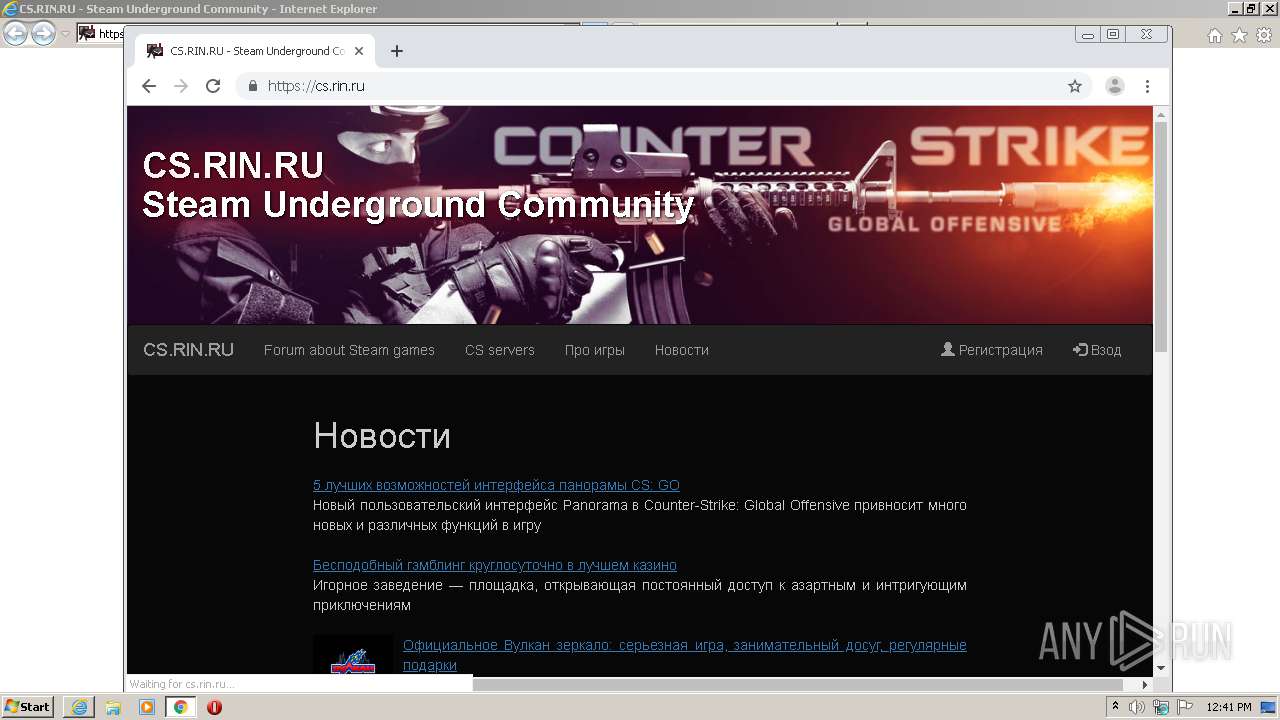Open Internet Explorer home icon
Image resolution: width=1280 pixels, height=720 pixels.
1215,35
